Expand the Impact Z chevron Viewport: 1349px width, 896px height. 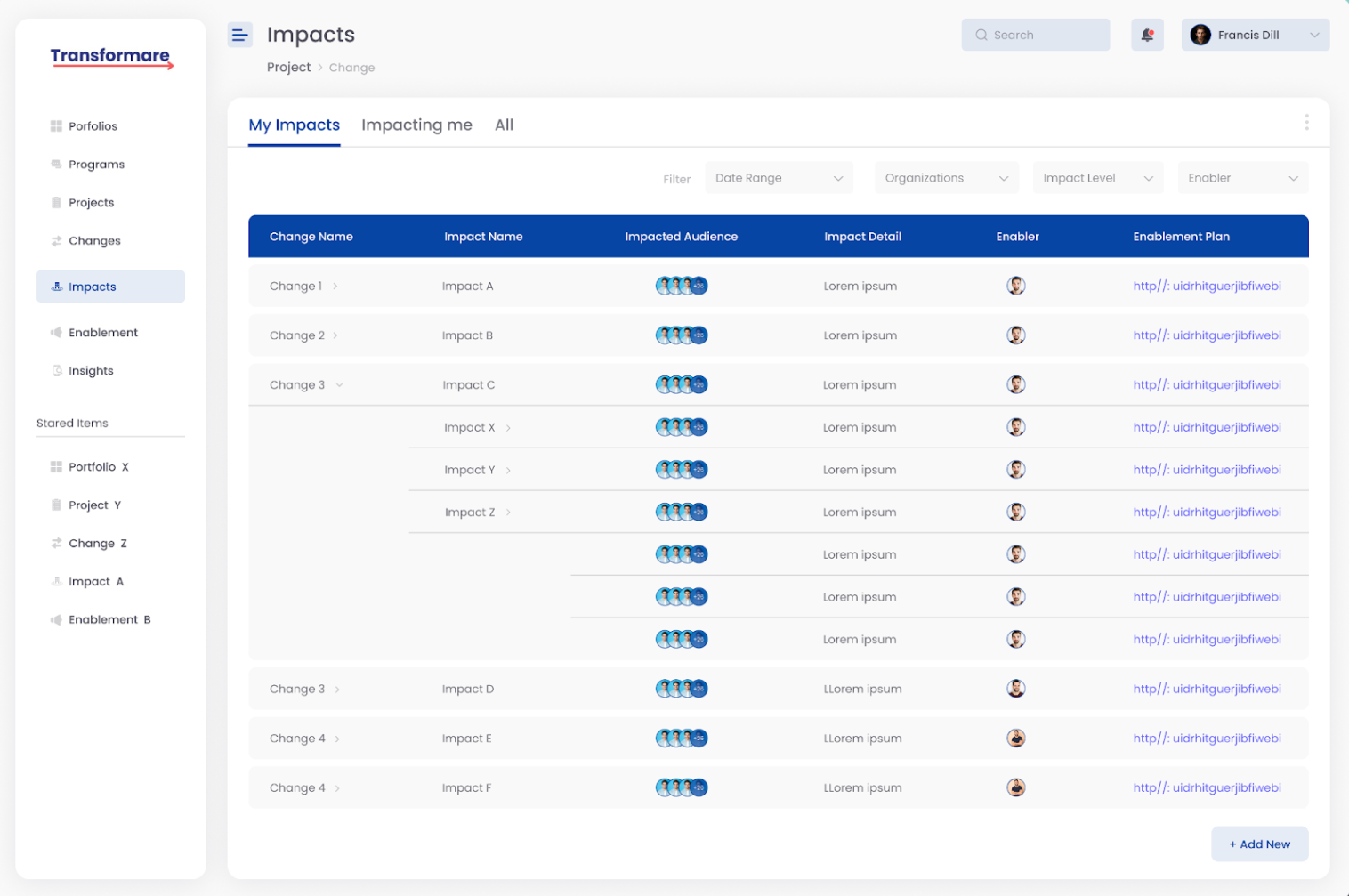(x=508, y=513)
